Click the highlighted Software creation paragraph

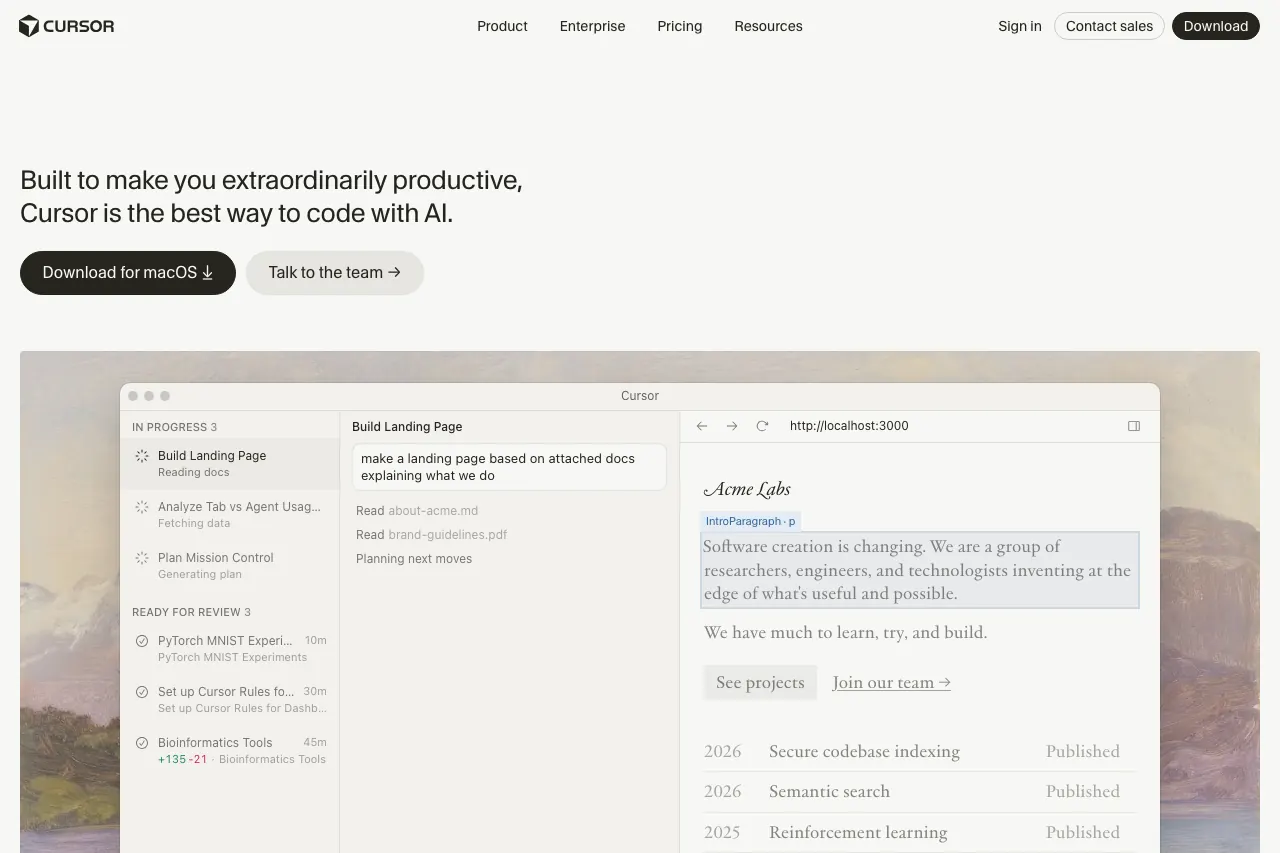tap(919, 570)
